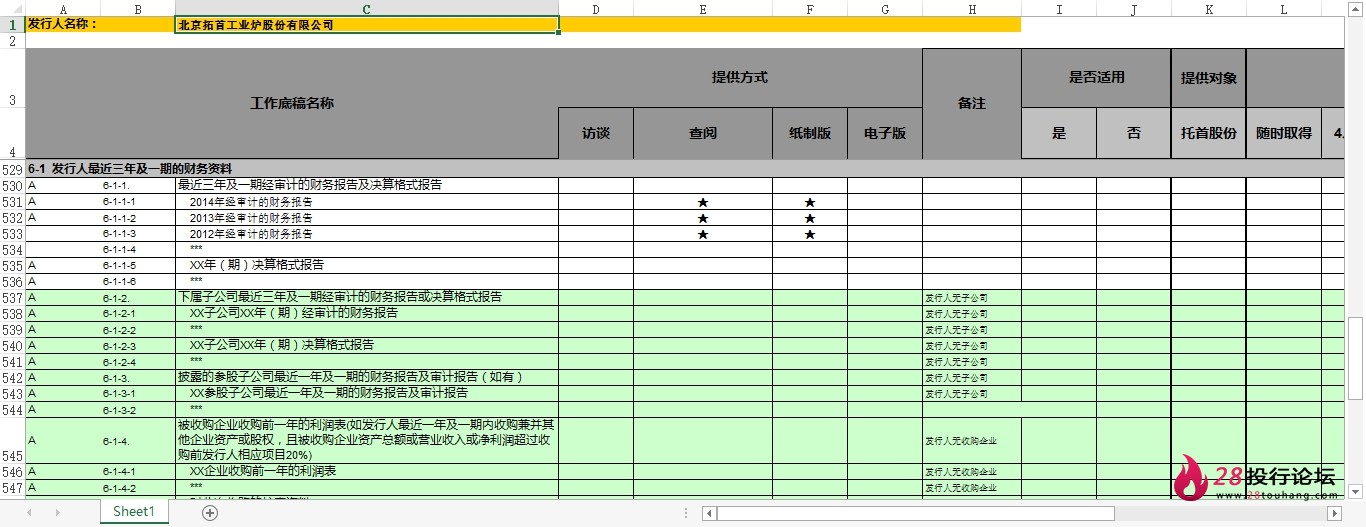
Task: Click the 查阅 star in the 2014年 row
Action: (703, 202)
